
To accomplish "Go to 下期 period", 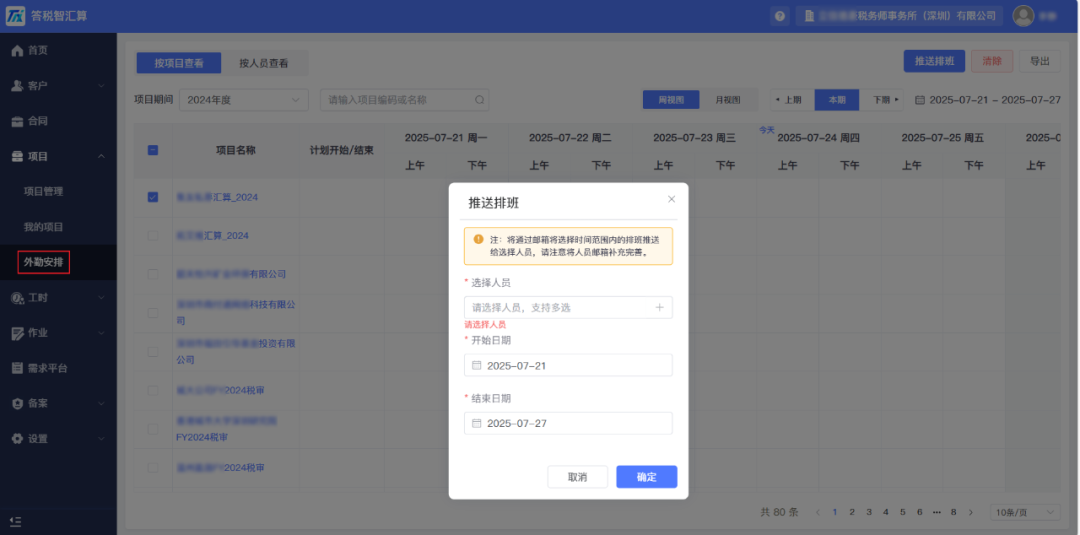I will [x=882, y=100].
